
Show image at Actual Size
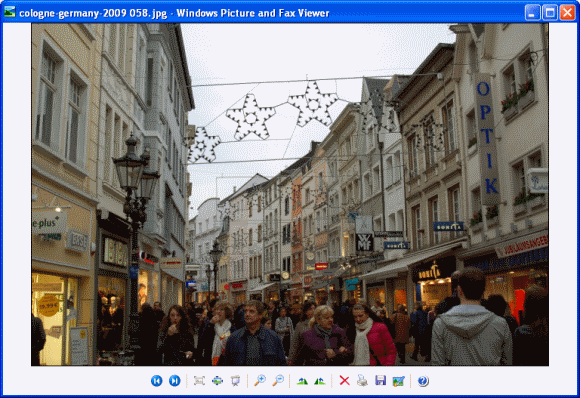(x=217, y=381)
